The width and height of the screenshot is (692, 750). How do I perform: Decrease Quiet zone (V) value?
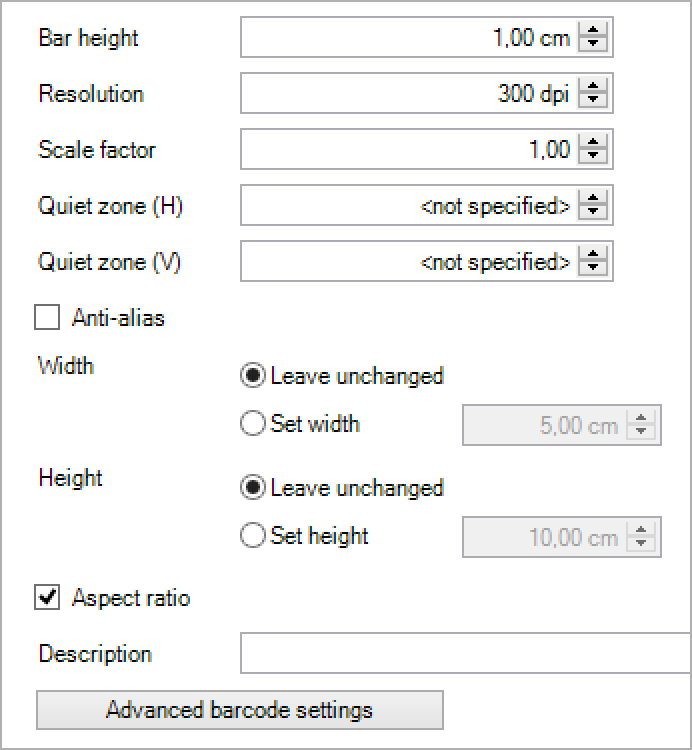click(x=593, y=268)
